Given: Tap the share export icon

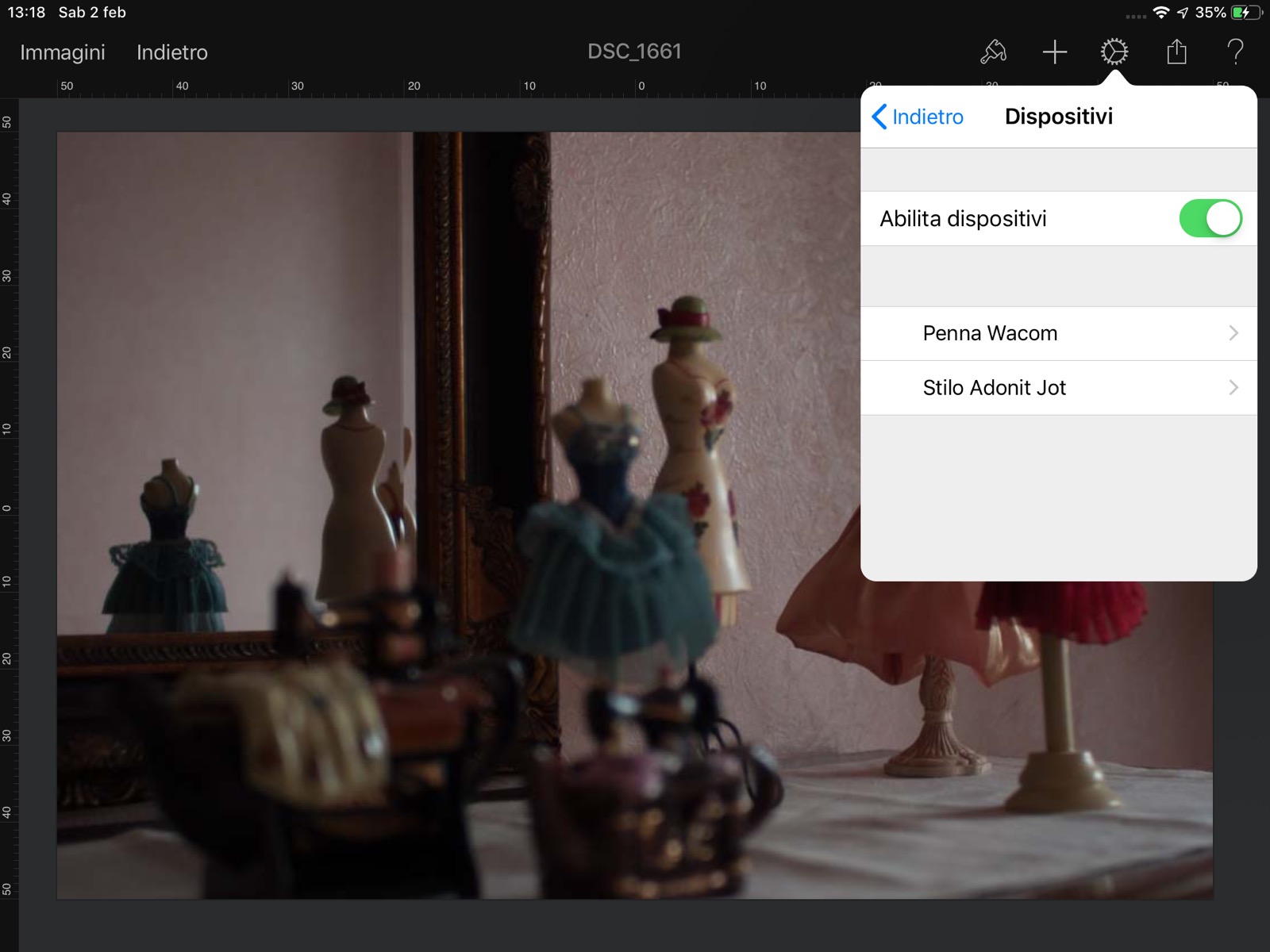Looking at the screenshot, I should pyautogui.click(x=1176, y=52).
